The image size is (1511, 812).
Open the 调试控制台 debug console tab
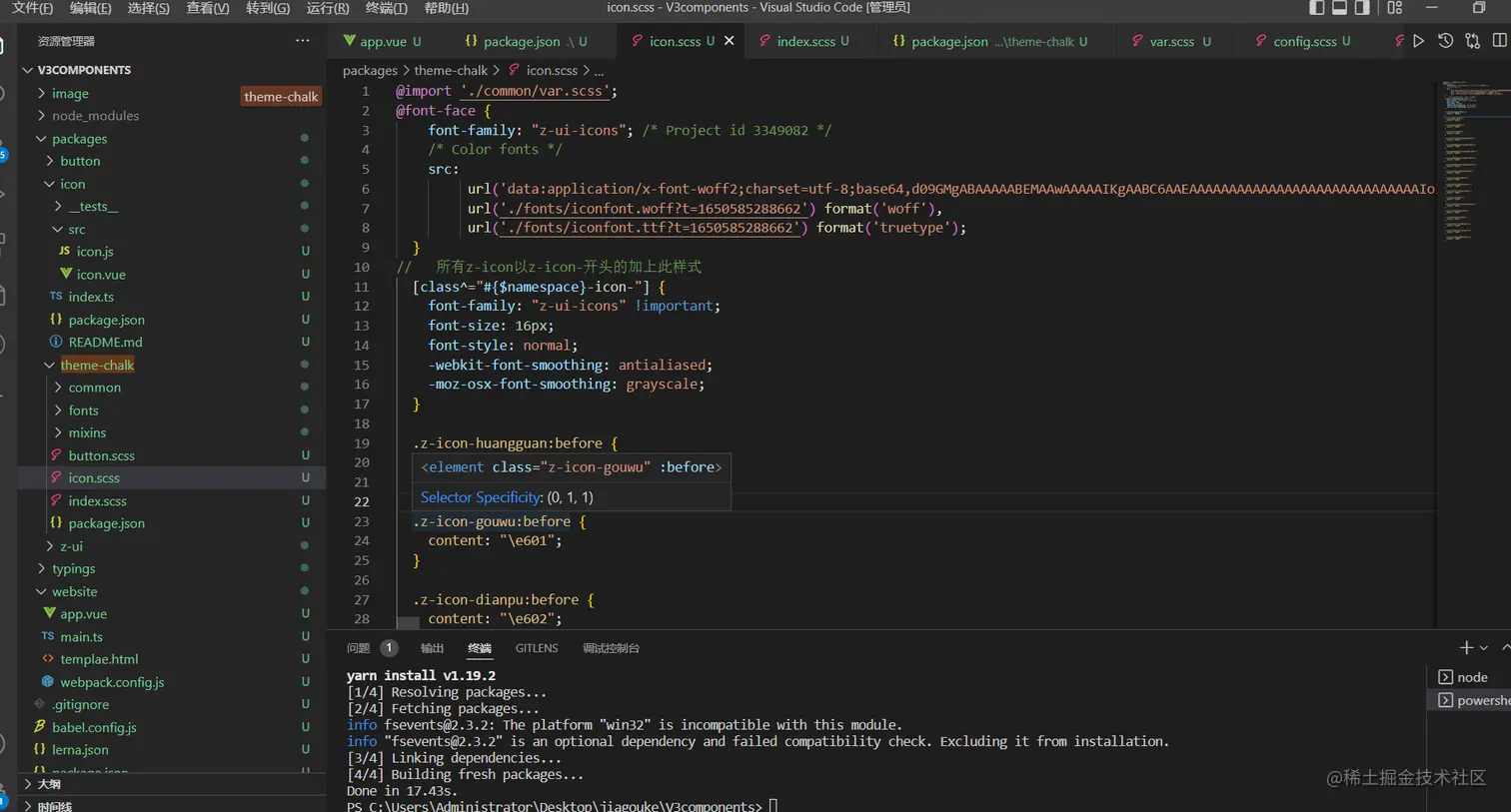(611, 648)
